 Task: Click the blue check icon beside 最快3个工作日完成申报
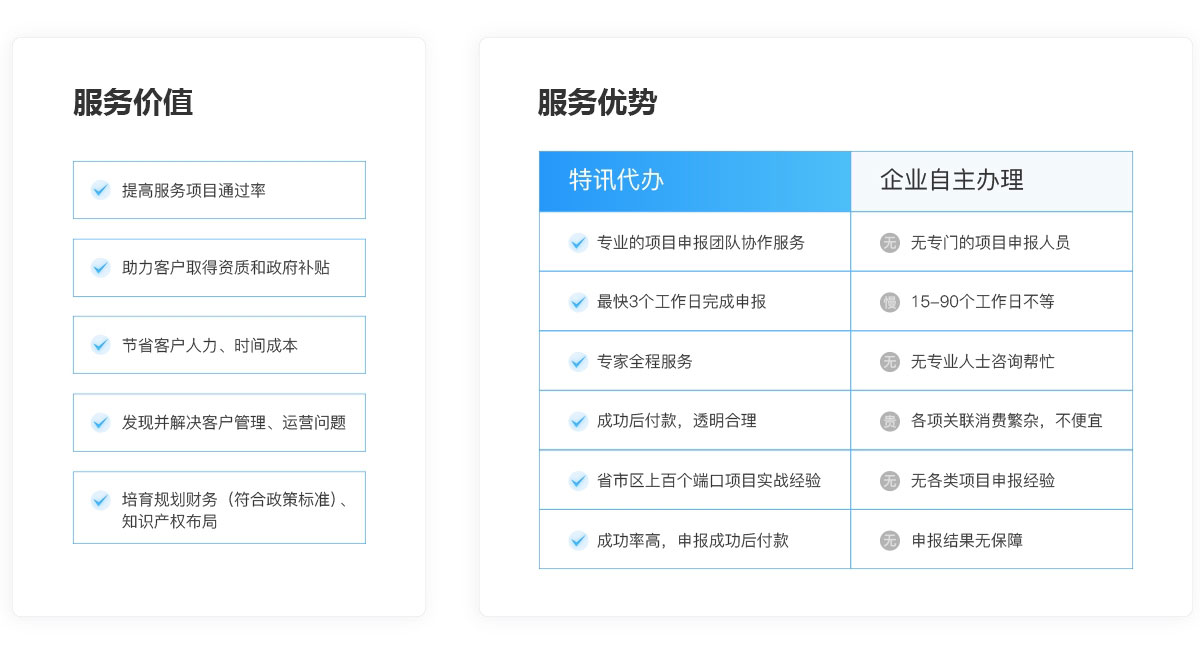tap(578, 301)
